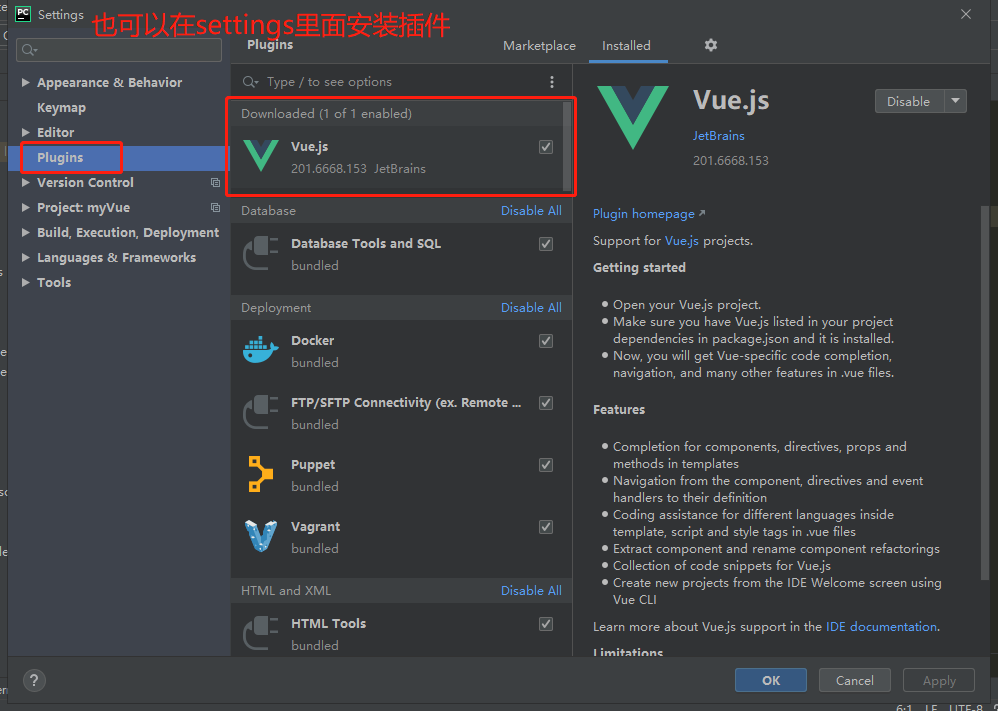
Task: Click the large Vue.js logo in details pane
Action: pos(633,118)
